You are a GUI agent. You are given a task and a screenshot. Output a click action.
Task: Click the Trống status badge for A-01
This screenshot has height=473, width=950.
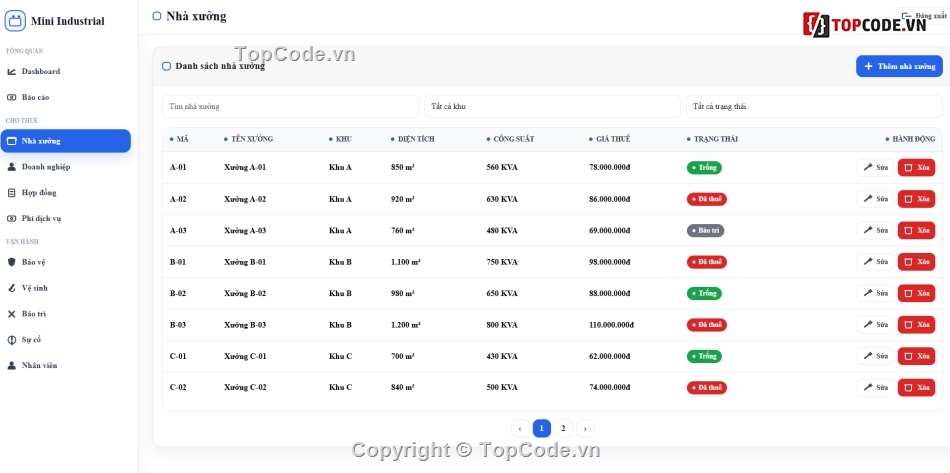pos(704,168)
